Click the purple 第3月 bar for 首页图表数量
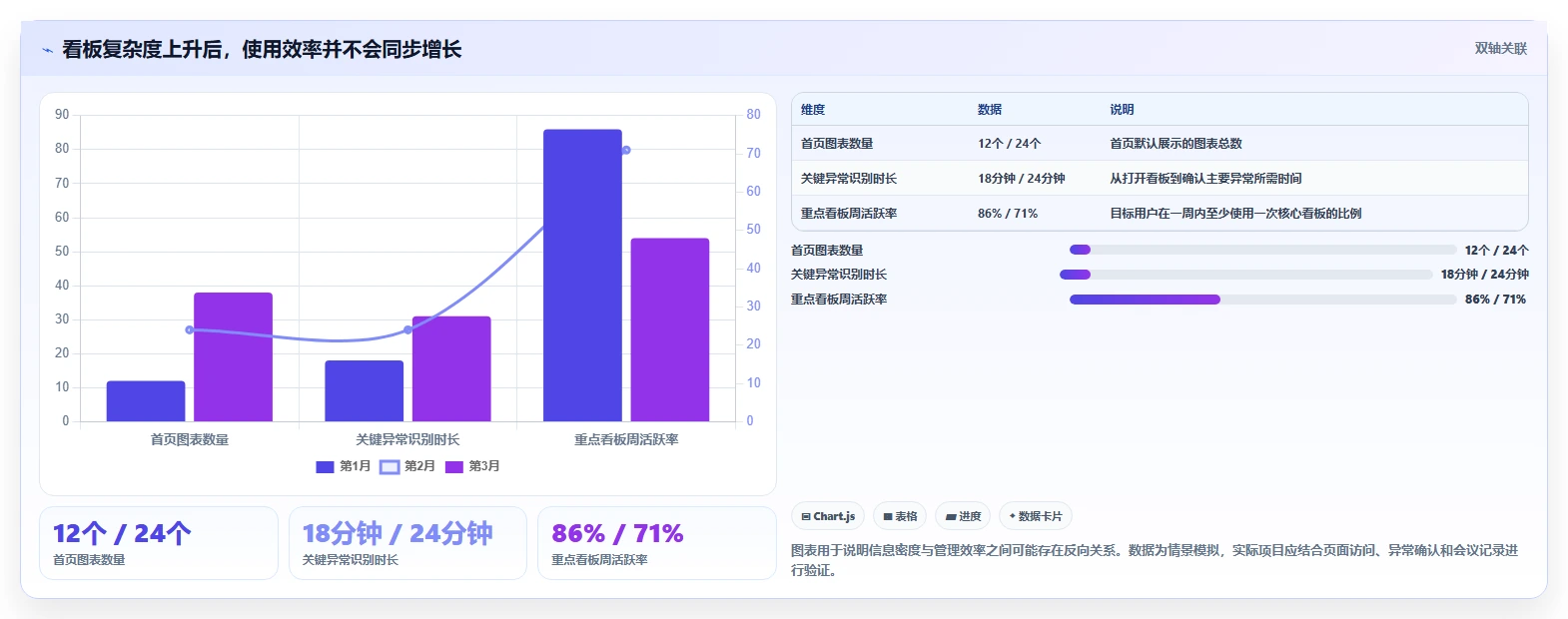This screenshot has height=619, width=1568. [x=233, y=356]
